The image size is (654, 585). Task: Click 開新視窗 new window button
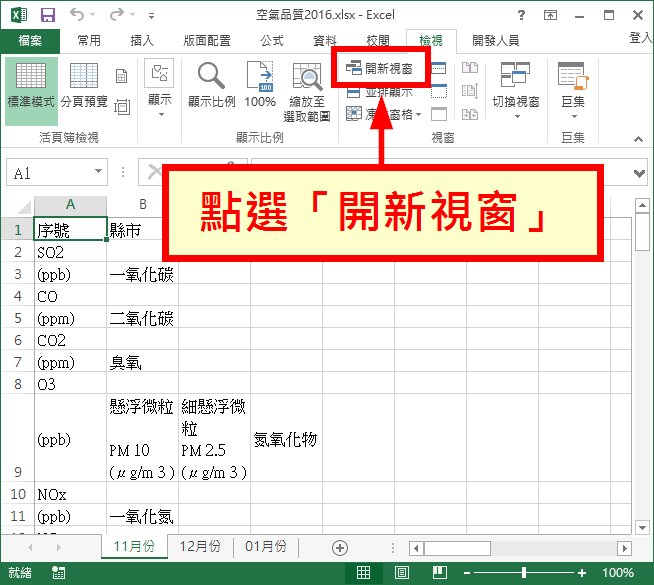[x=380, y=68]
